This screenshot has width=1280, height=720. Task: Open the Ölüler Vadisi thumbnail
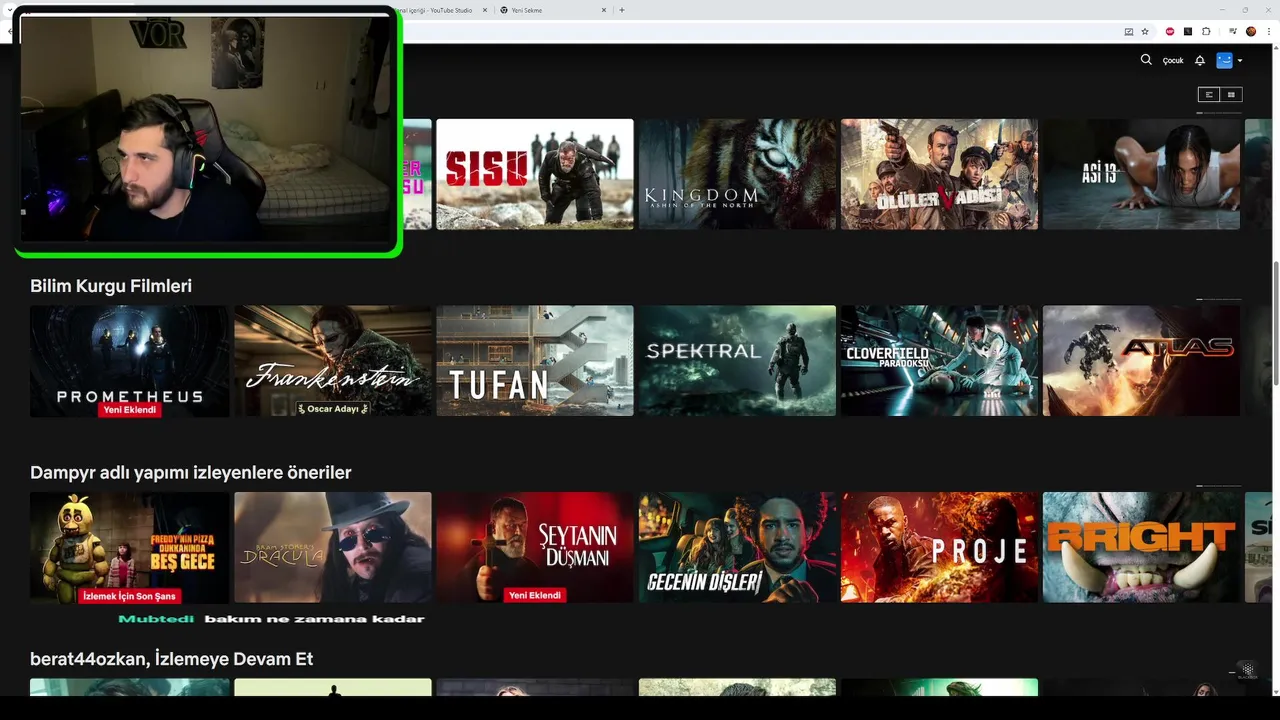pos(939,174)
